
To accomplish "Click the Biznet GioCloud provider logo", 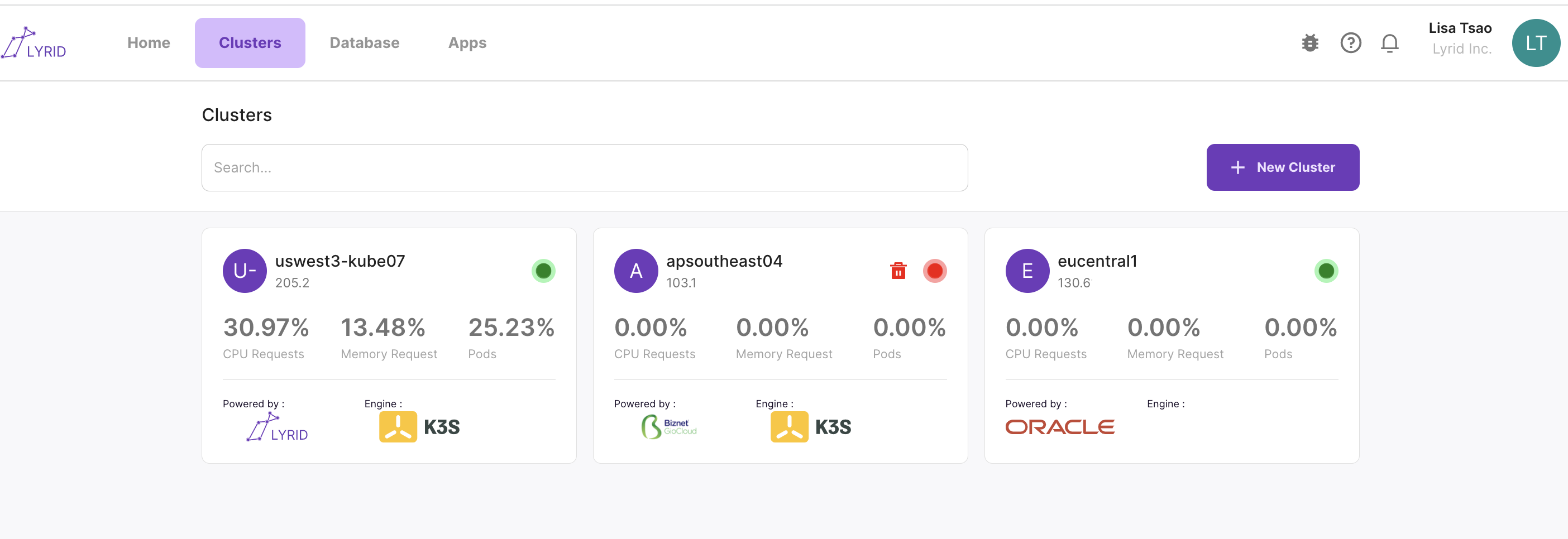I will click(x=668, y=427).
